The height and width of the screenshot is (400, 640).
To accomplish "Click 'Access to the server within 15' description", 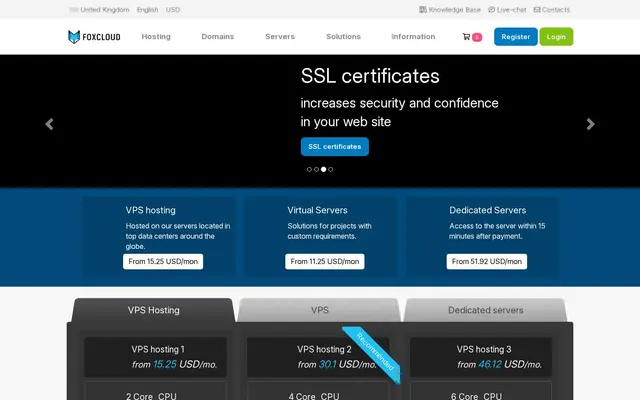I will pyautogui.click(x=497, y=226).
